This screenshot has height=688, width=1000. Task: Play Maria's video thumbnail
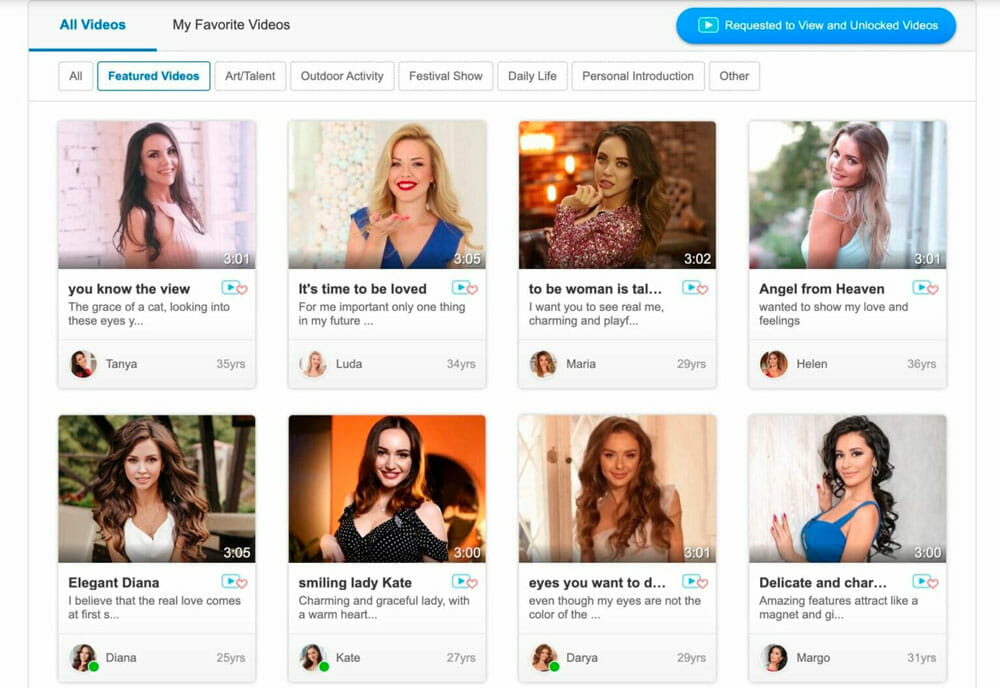click(x=617, y=195)
